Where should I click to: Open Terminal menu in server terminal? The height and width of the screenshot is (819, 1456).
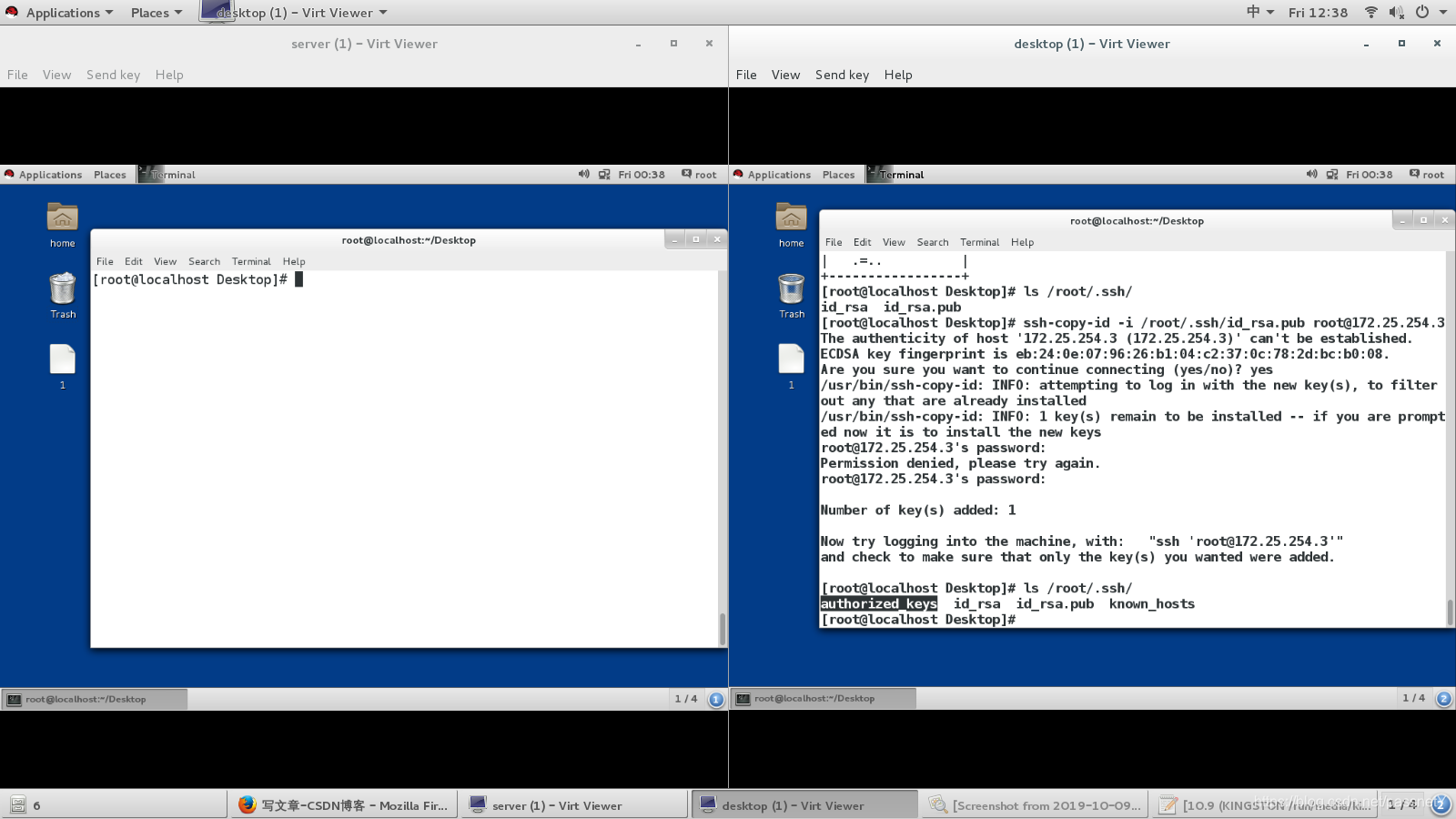[x=251, y=261]
